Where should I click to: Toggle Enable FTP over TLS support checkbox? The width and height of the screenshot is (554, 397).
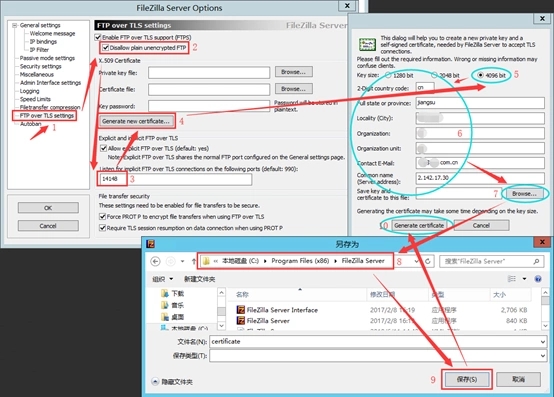pyautogui.click(x=98, y=37)
